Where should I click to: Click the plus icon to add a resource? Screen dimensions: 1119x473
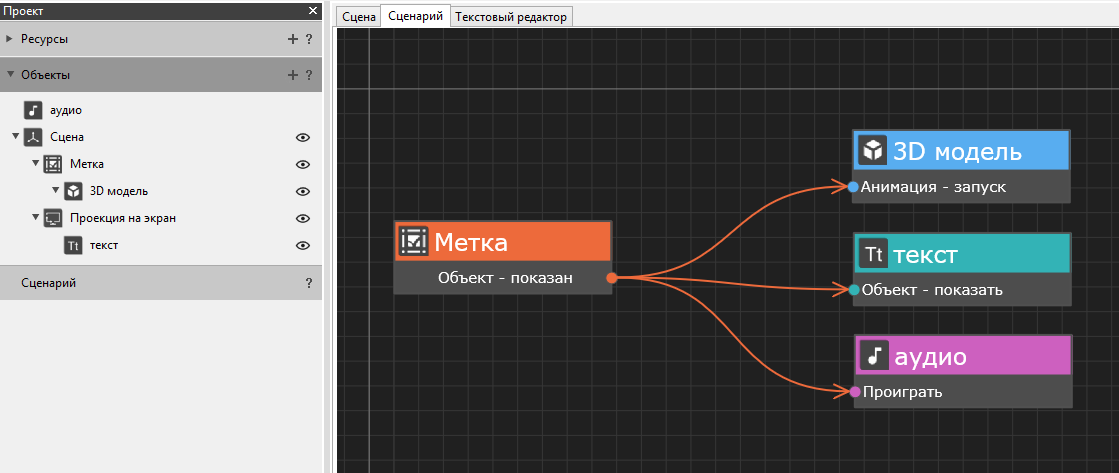[x=292, y=39]
